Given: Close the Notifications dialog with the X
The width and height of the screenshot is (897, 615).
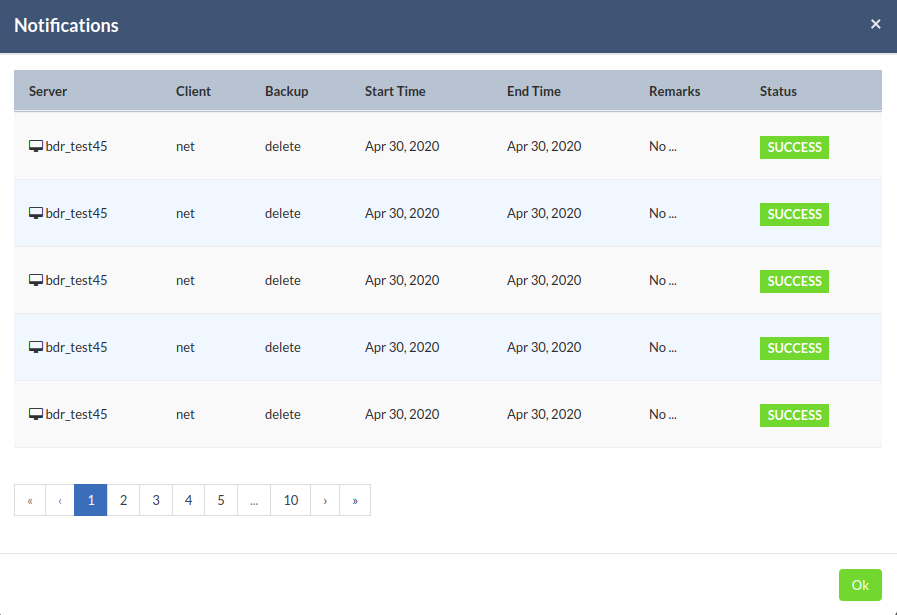Looking at the screenshot, I should coord(875,24).
